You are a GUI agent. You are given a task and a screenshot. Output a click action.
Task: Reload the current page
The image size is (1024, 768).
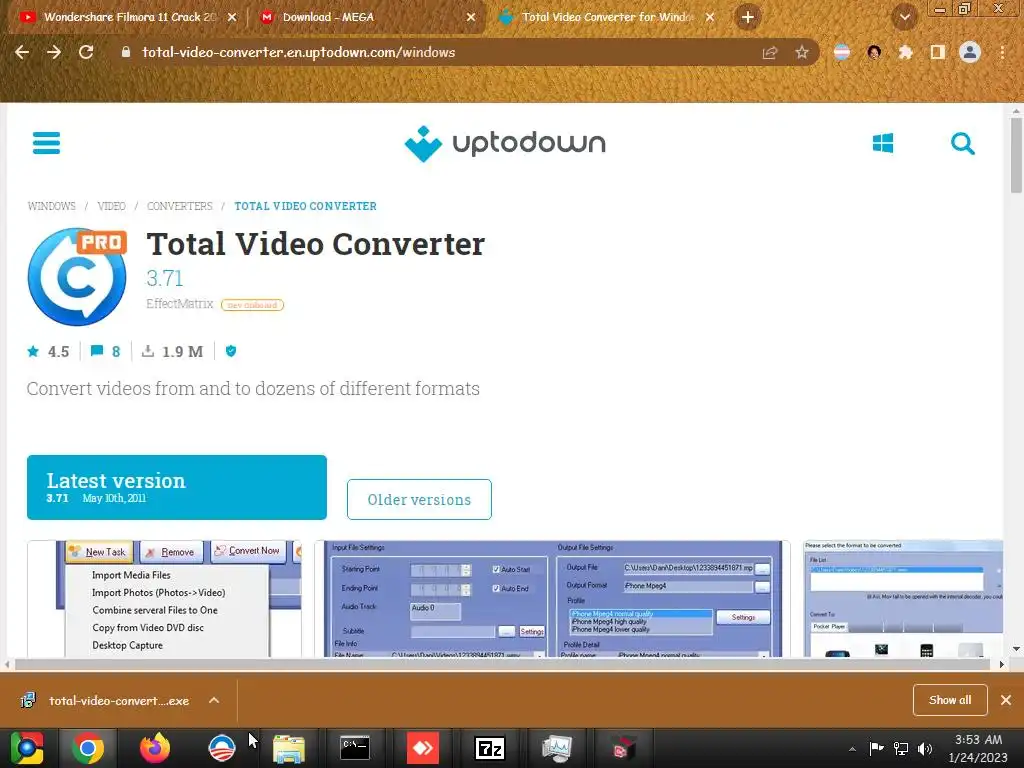point(86,52)
